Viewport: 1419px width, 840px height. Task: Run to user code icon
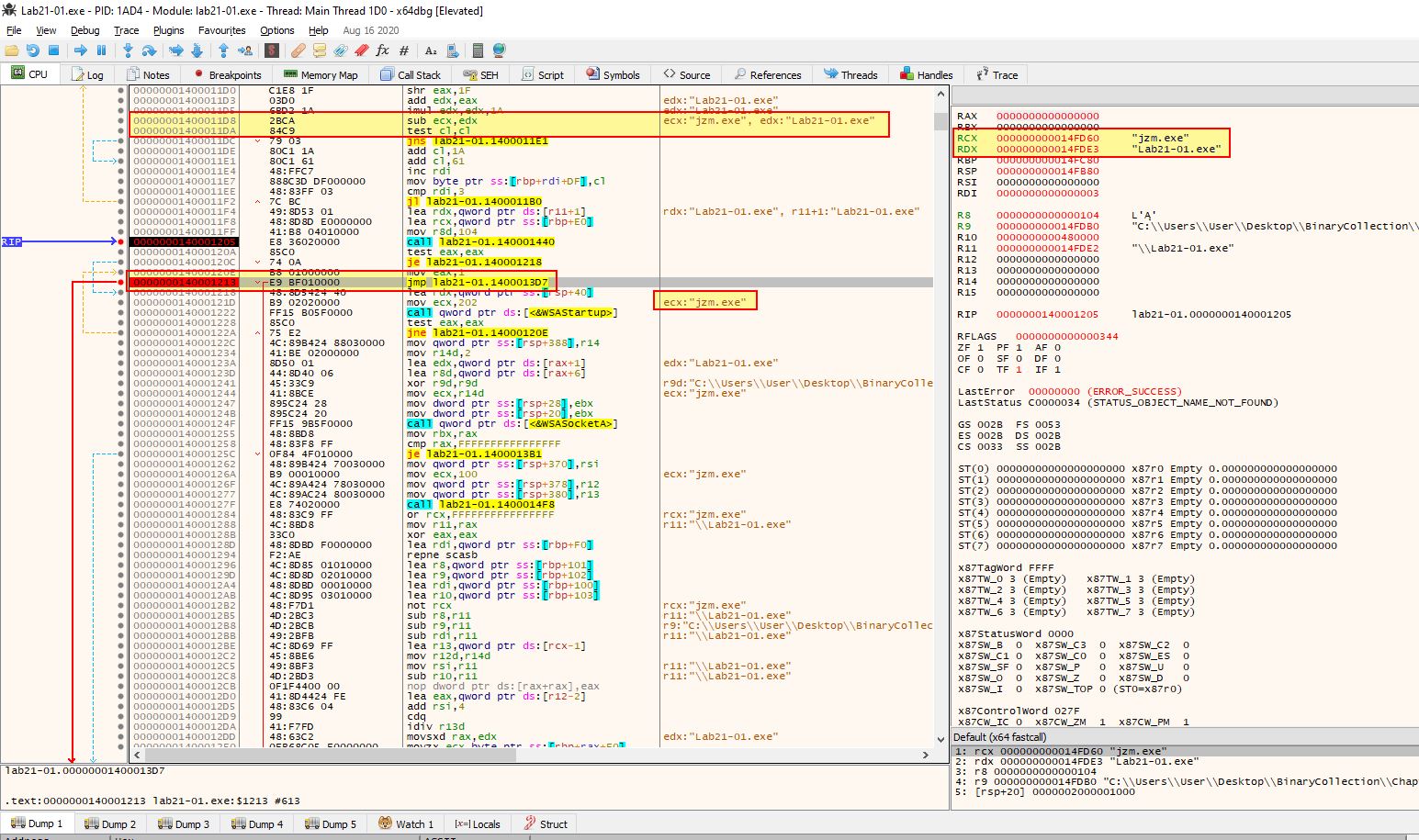244,50
